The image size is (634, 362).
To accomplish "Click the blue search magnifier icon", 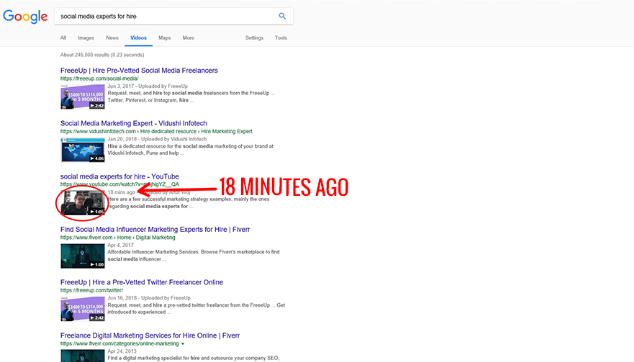I will [x=282, y=16].
